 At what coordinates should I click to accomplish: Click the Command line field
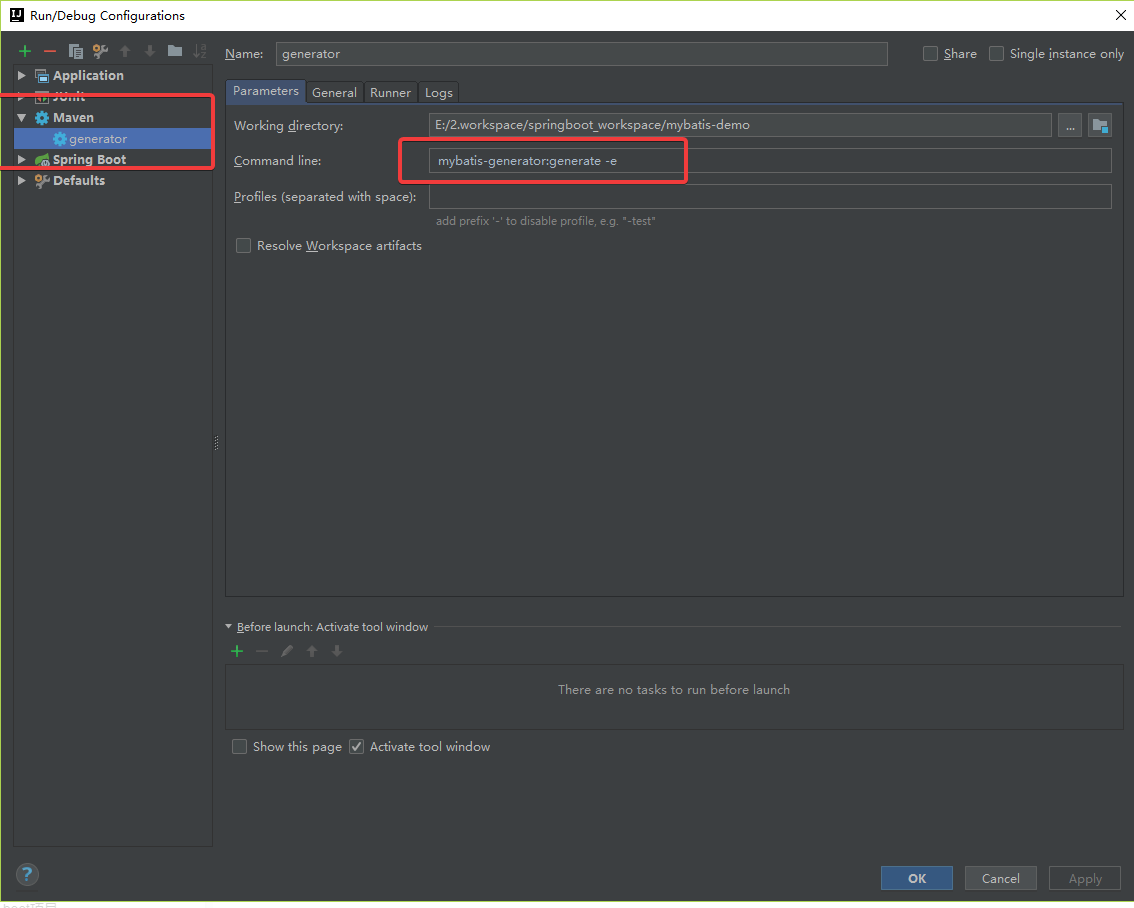coord(770,160)
